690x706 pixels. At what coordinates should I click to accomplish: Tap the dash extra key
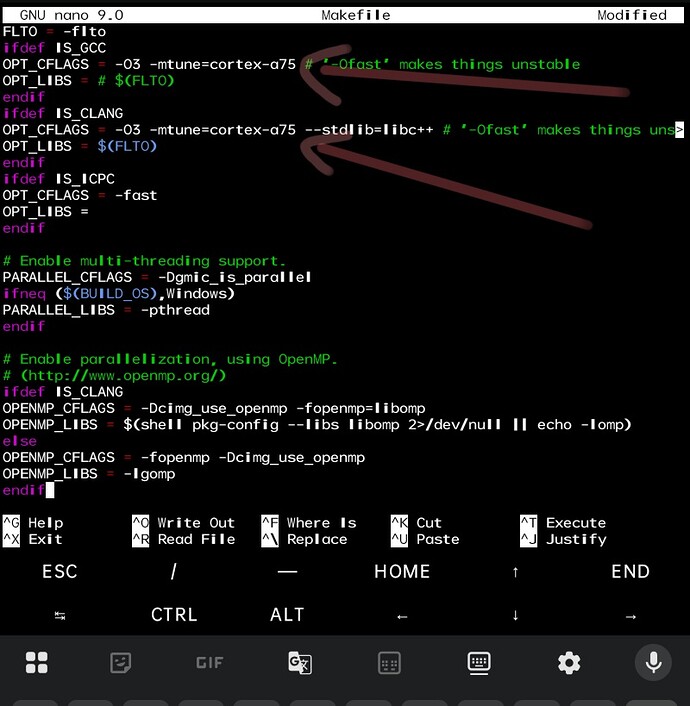(287, 572)
